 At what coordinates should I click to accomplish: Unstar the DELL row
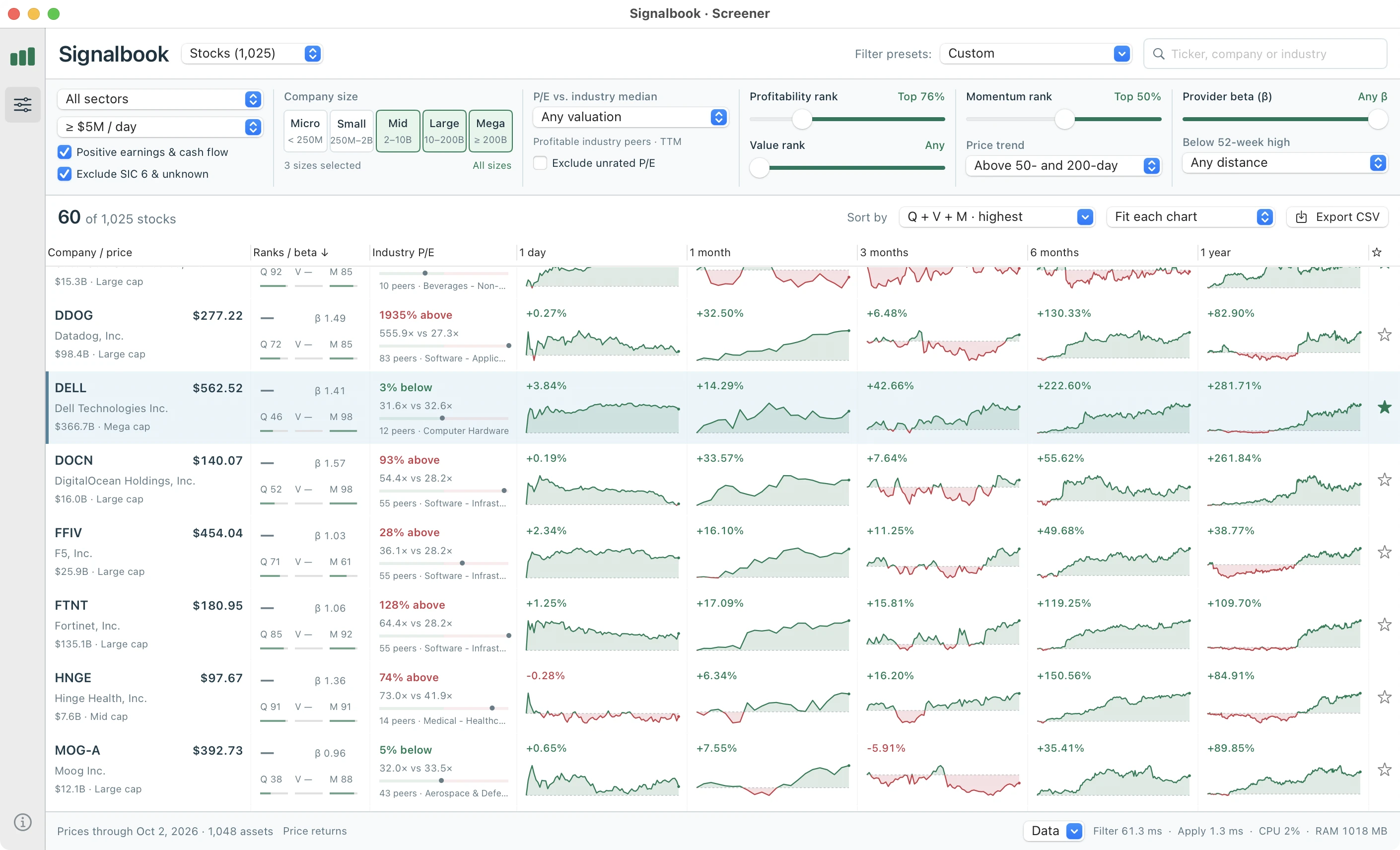tap(1384, 407)
